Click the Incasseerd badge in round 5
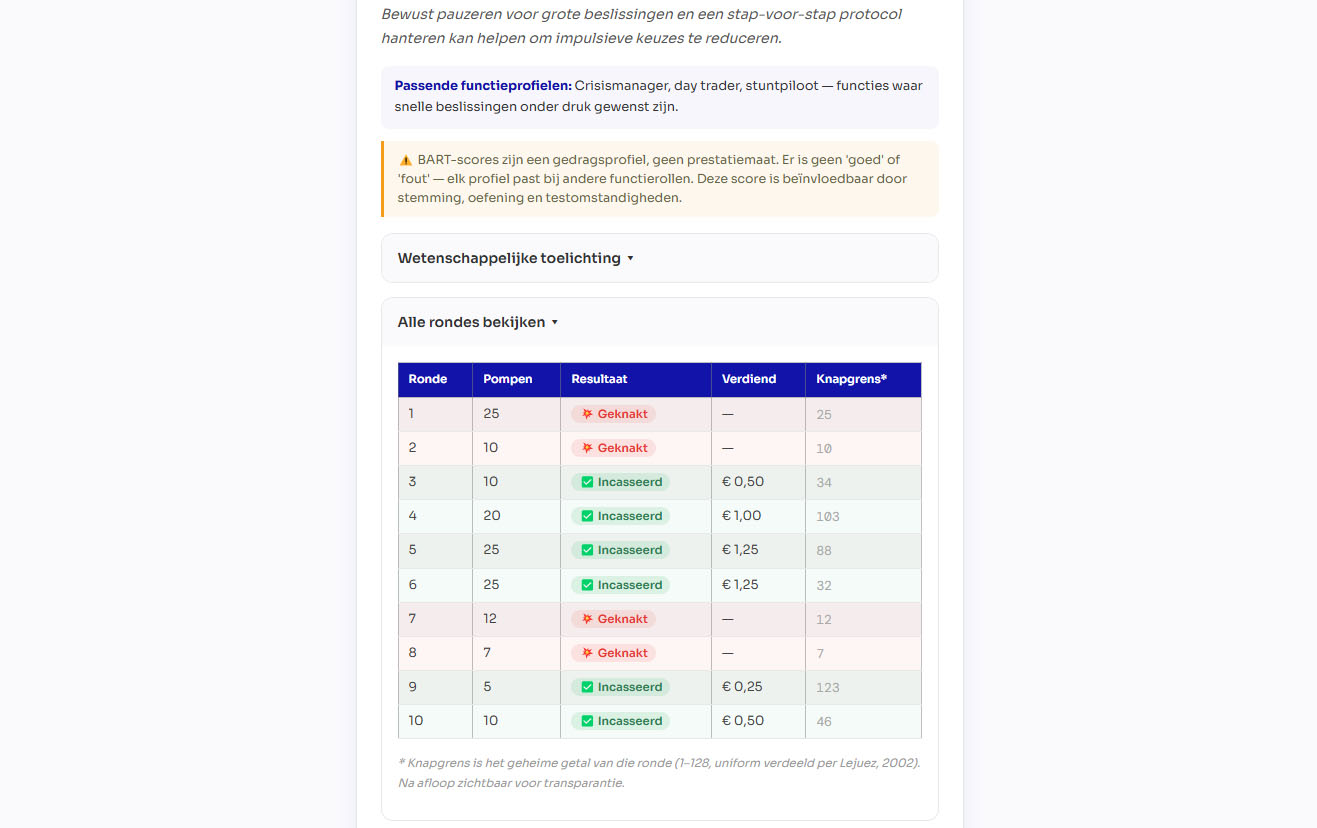This screenshot has width=1317, height=828. click(x=620, y=550)
